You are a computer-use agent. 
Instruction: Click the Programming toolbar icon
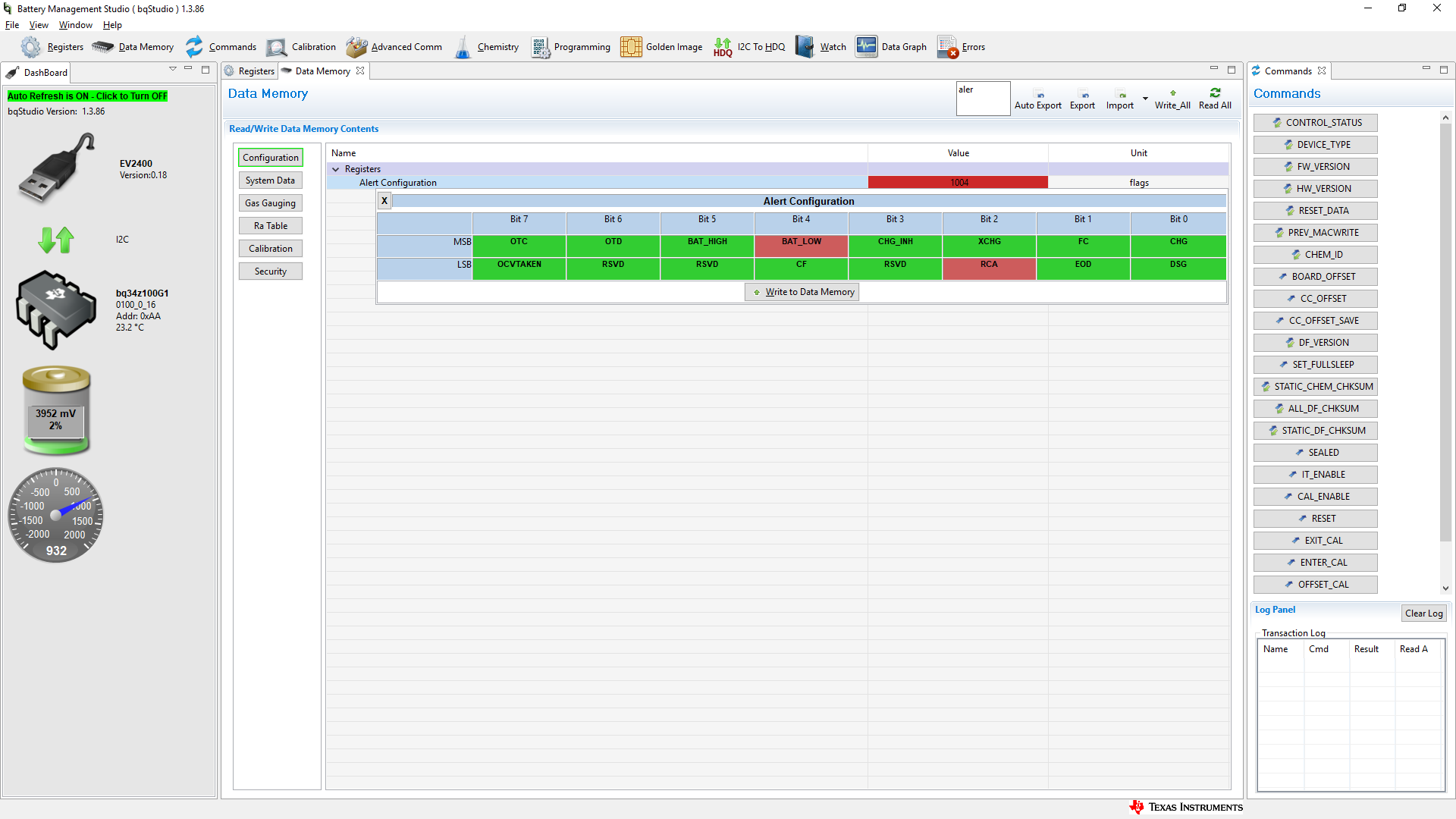click(540, 47)
